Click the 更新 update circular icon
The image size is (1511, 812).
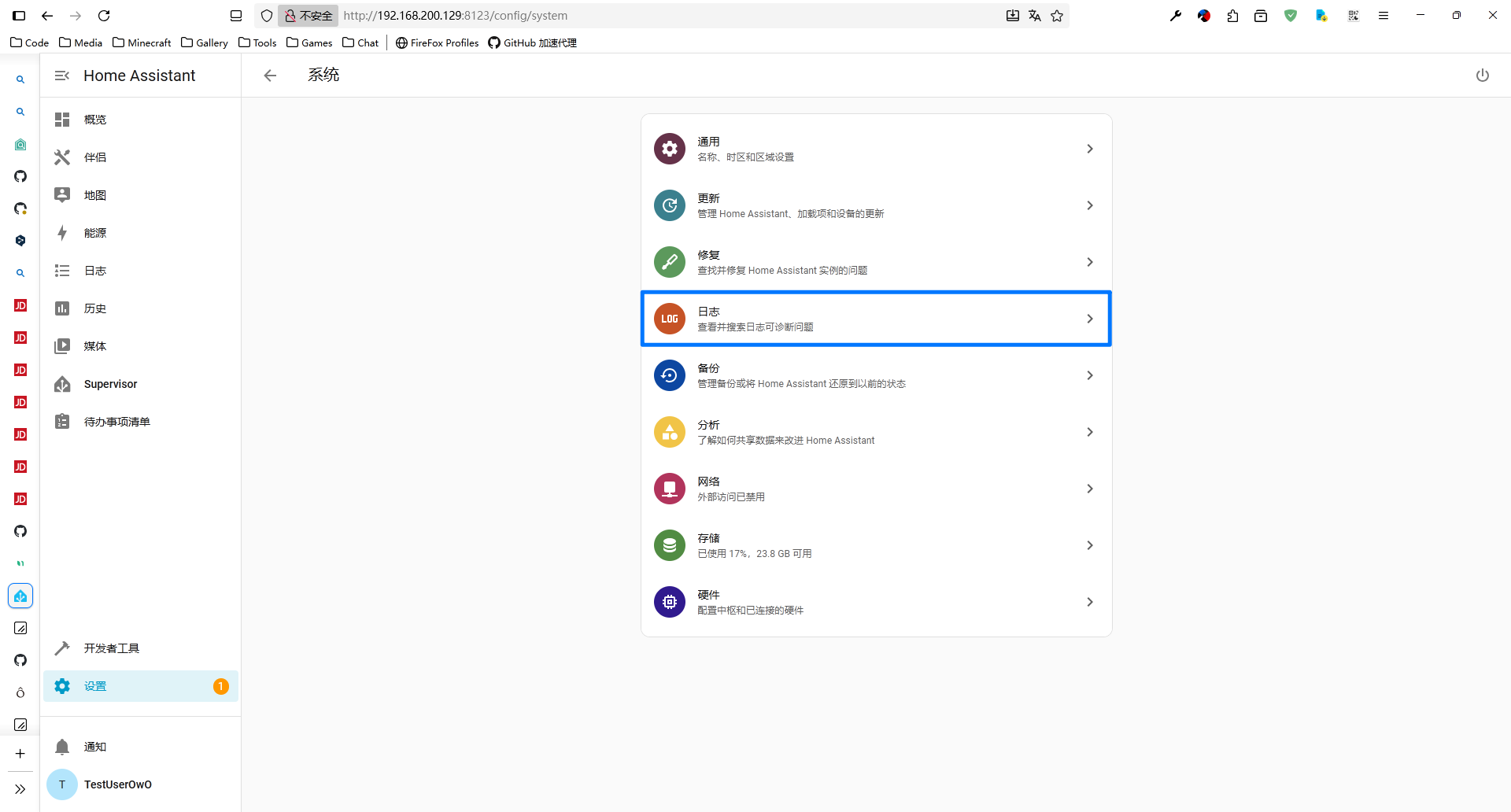pyautogui.click(x=669, y=205)
